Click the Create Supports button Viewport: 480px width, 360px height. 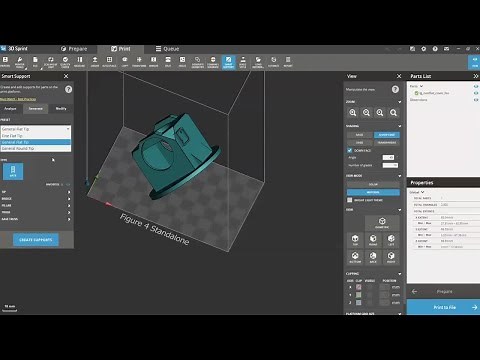click(36, 240)
